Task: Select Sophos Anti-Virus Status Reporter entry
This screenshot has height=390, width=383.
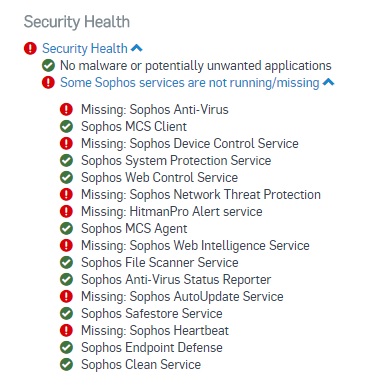Action: (176, 279)
